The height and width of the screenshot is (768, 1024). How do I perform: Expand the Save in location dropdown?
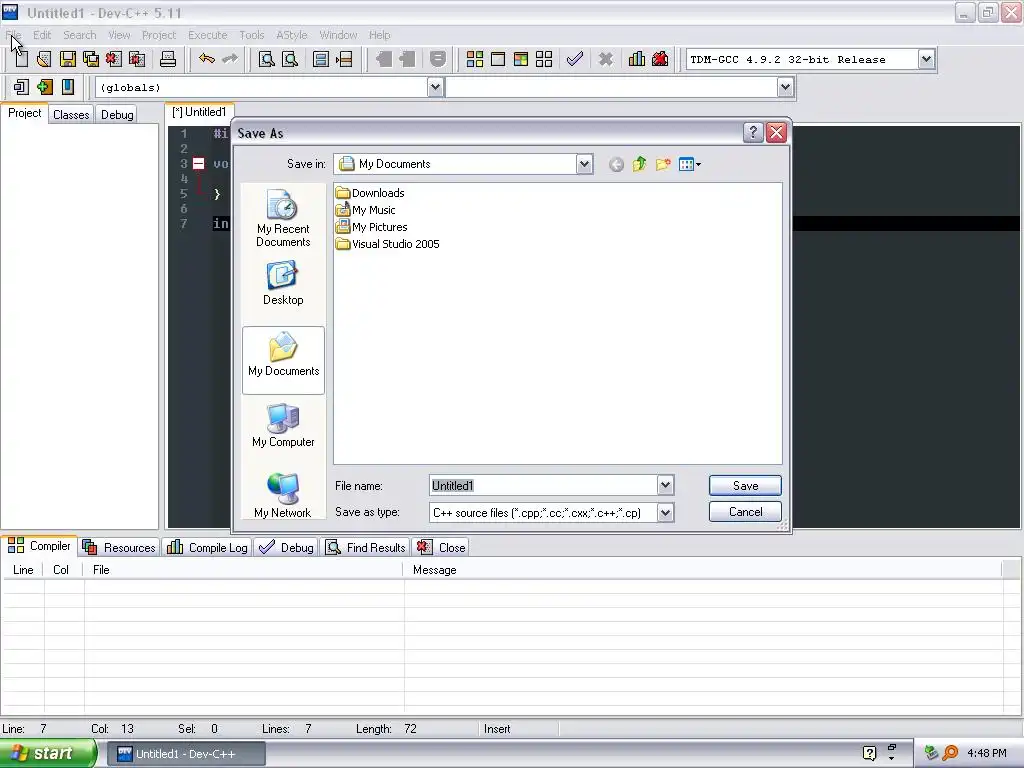point(584,165)
